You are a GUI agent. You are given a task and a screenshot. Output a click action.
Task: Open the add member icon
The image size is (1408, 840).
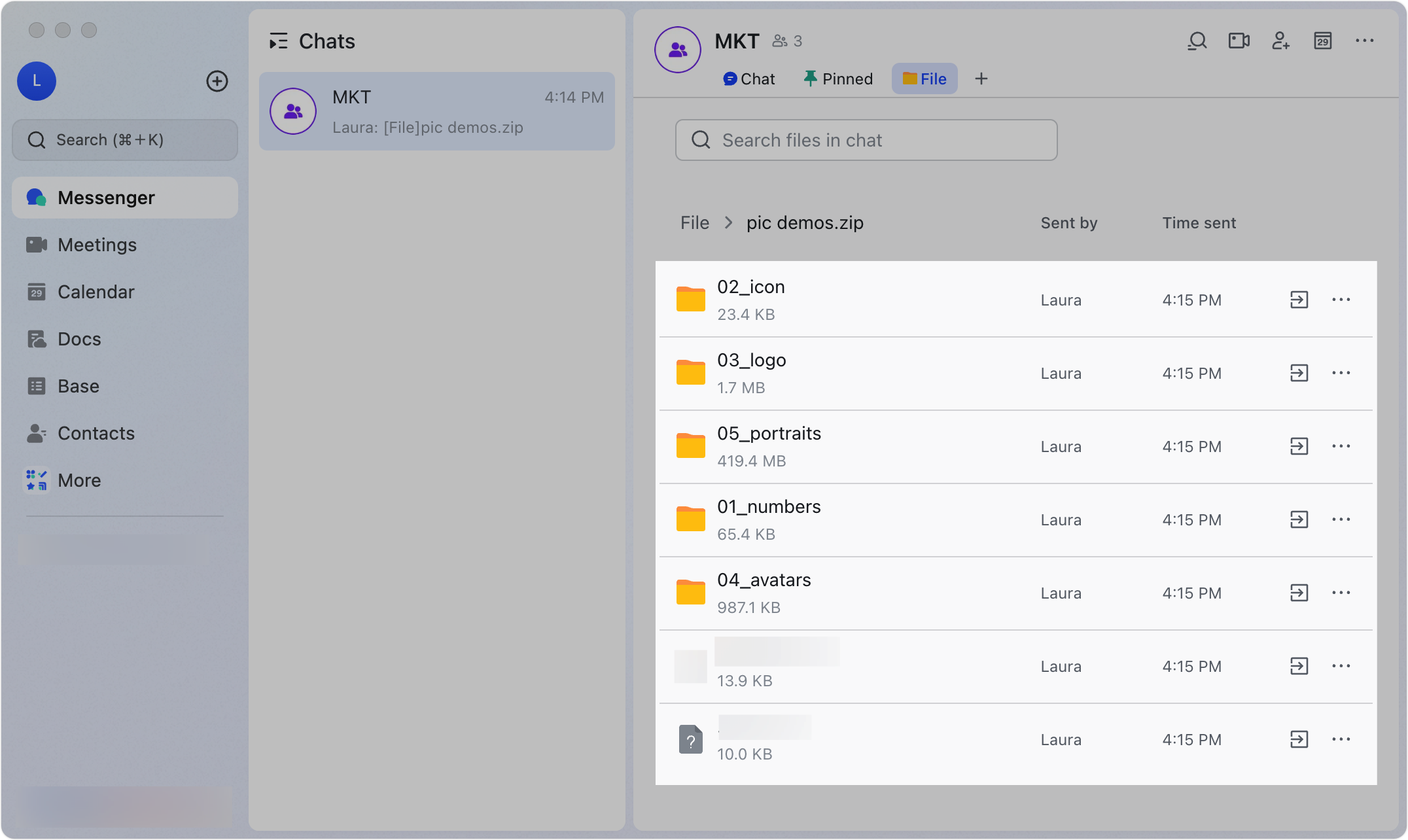click(1280, 41)
